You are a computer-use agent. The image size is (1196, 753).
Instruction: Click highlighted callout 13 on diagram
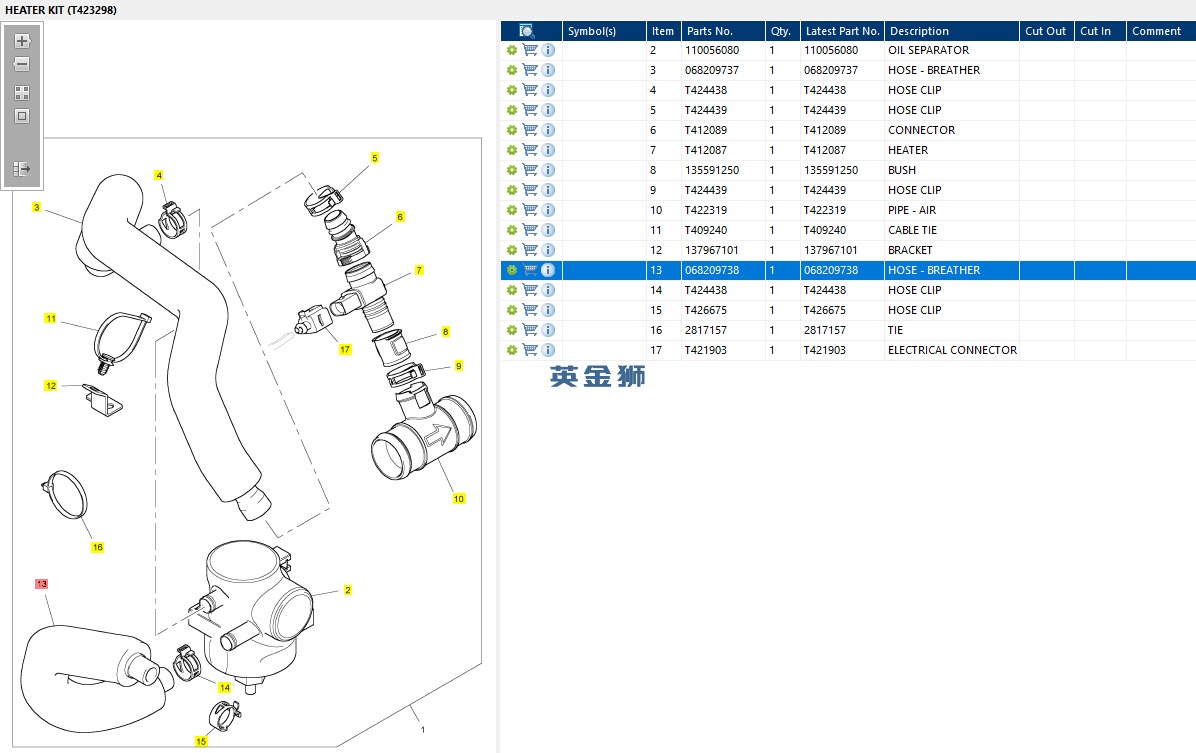[x=41, y=583]
